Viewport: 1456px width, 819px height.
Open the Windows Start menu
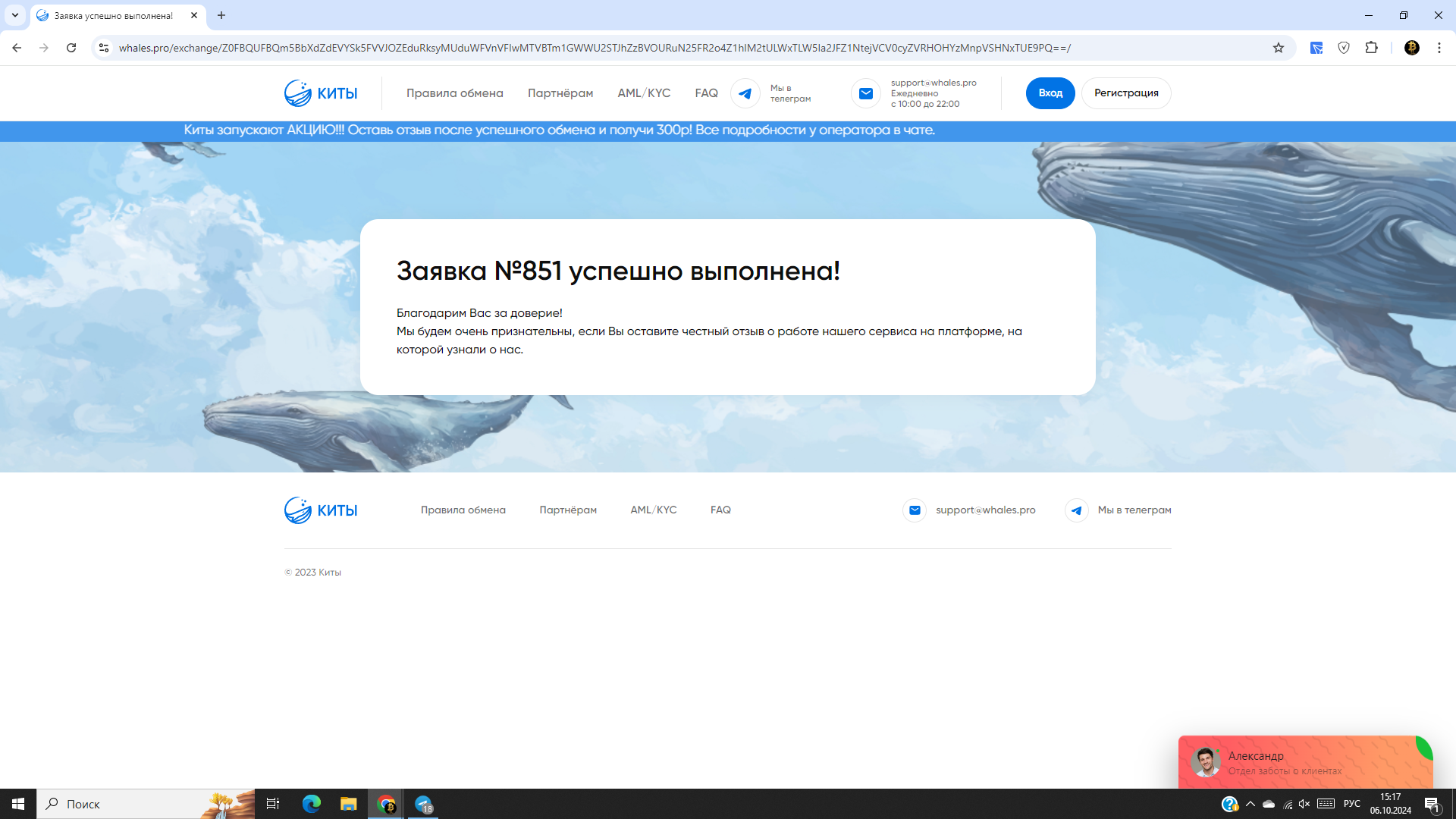pyautogui.click(x=18, y=804)
